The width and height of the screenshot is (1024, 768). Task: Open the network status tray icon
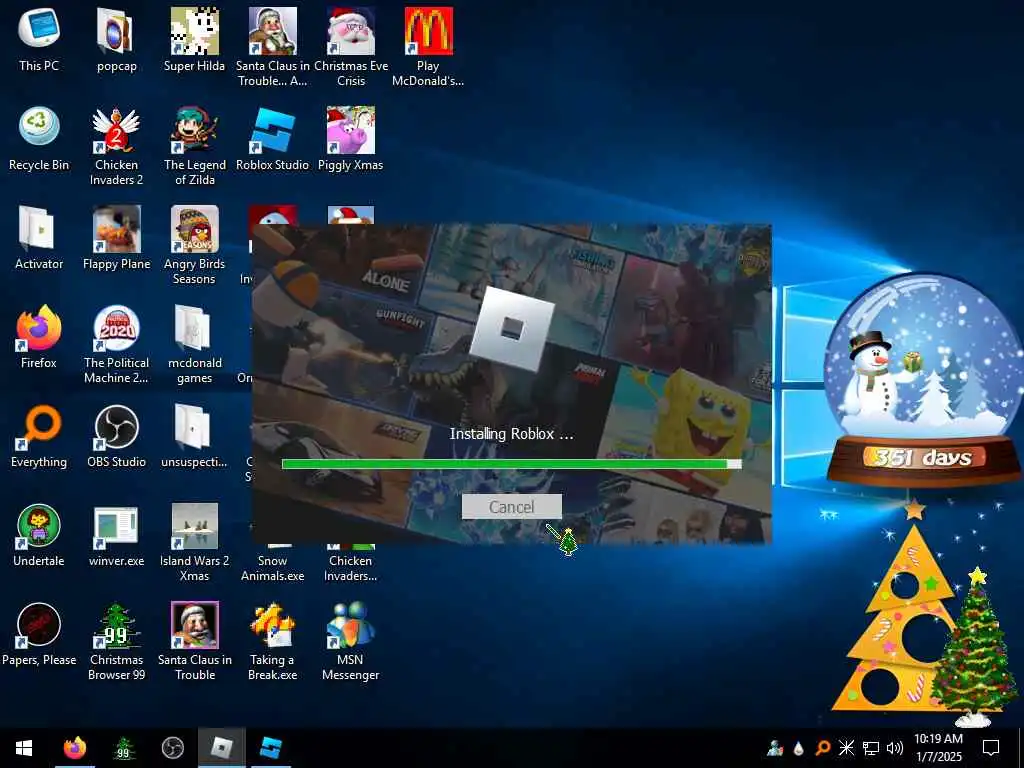tap(871, 748)
